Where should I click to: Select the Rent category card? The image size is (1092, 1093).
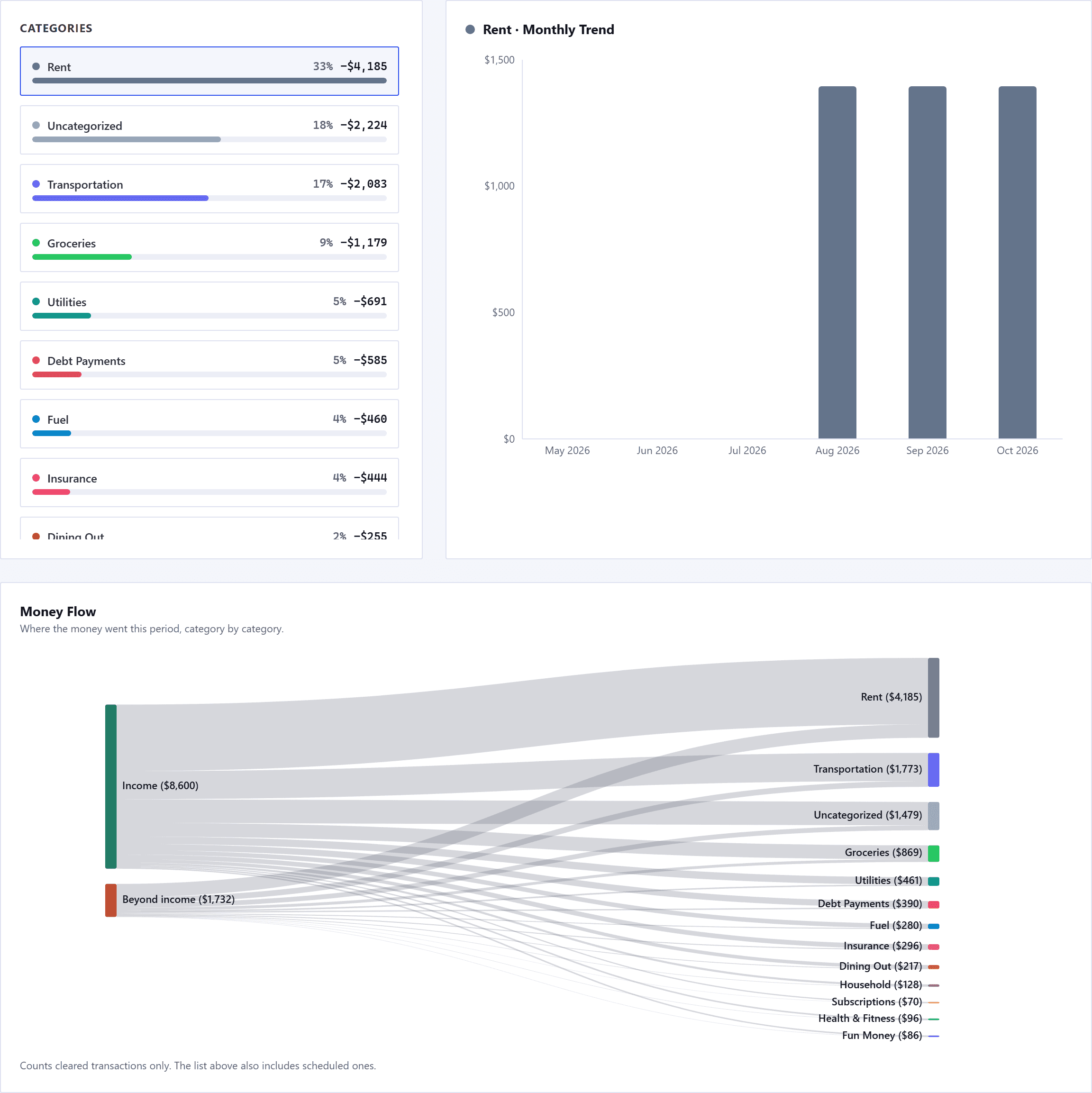tap(209, 71)
